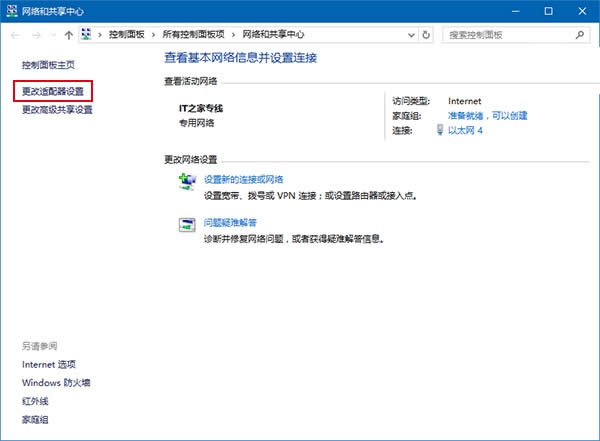Click the 设置新的连接或网络 icon

187,181
